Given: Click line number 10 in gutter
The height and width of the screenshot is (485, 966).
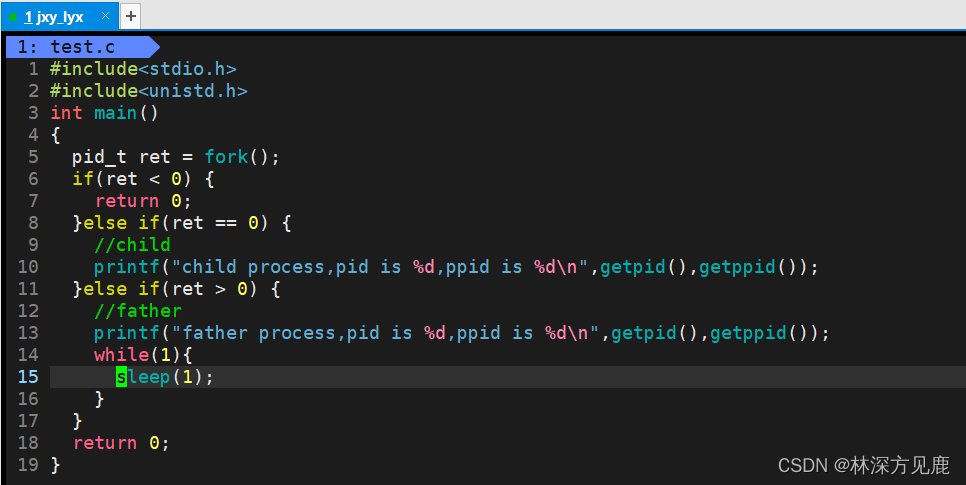Looking at the screenshot, I should [28, 267].
